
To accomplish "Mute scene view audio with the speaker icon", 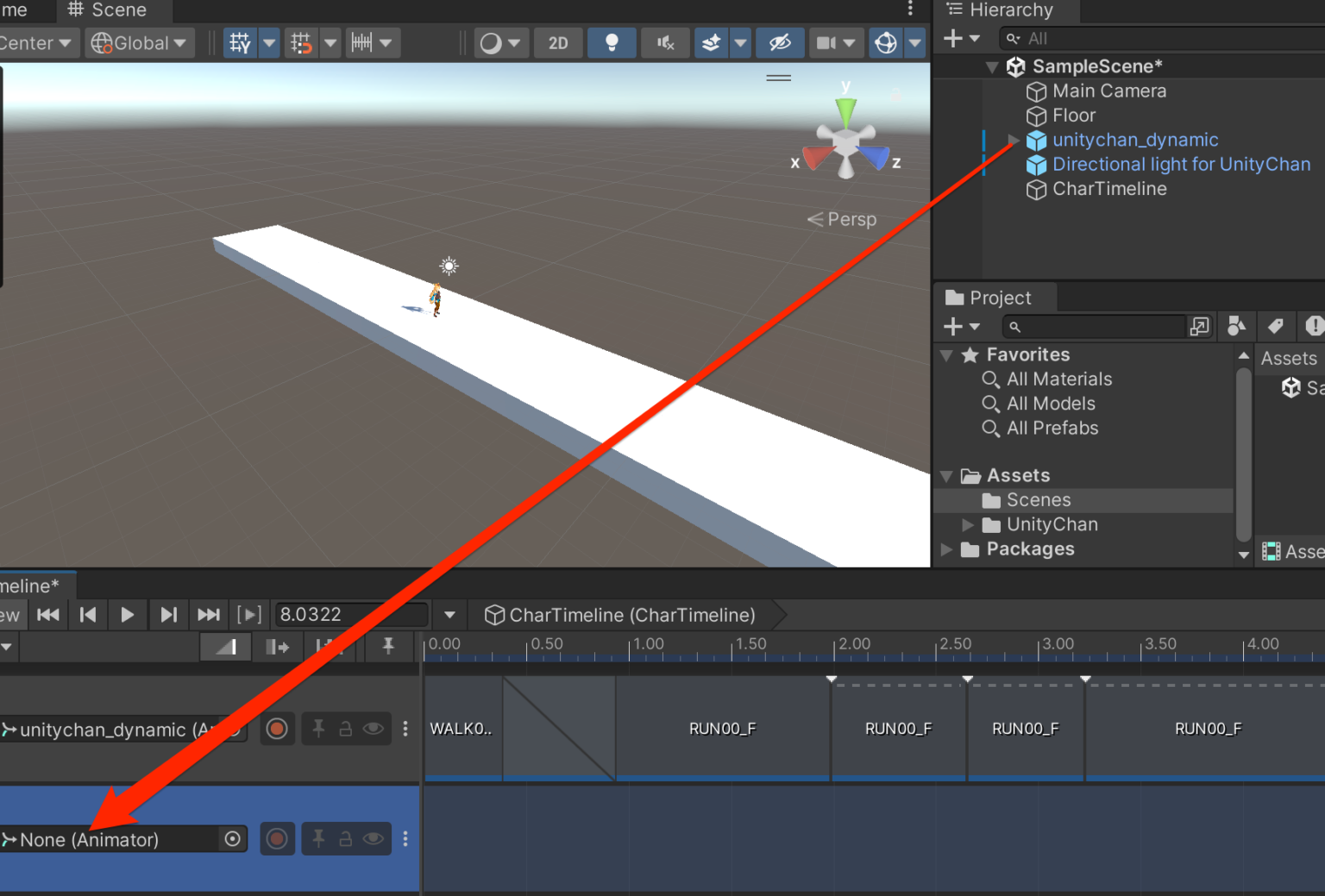I will (x=664, y=42).
